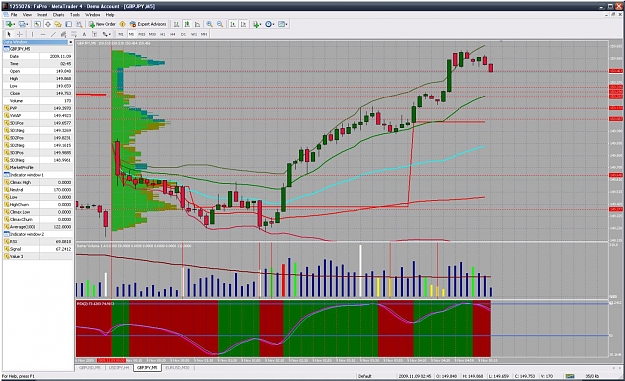Switch to M30 timeframe

[x=152, y=34]
